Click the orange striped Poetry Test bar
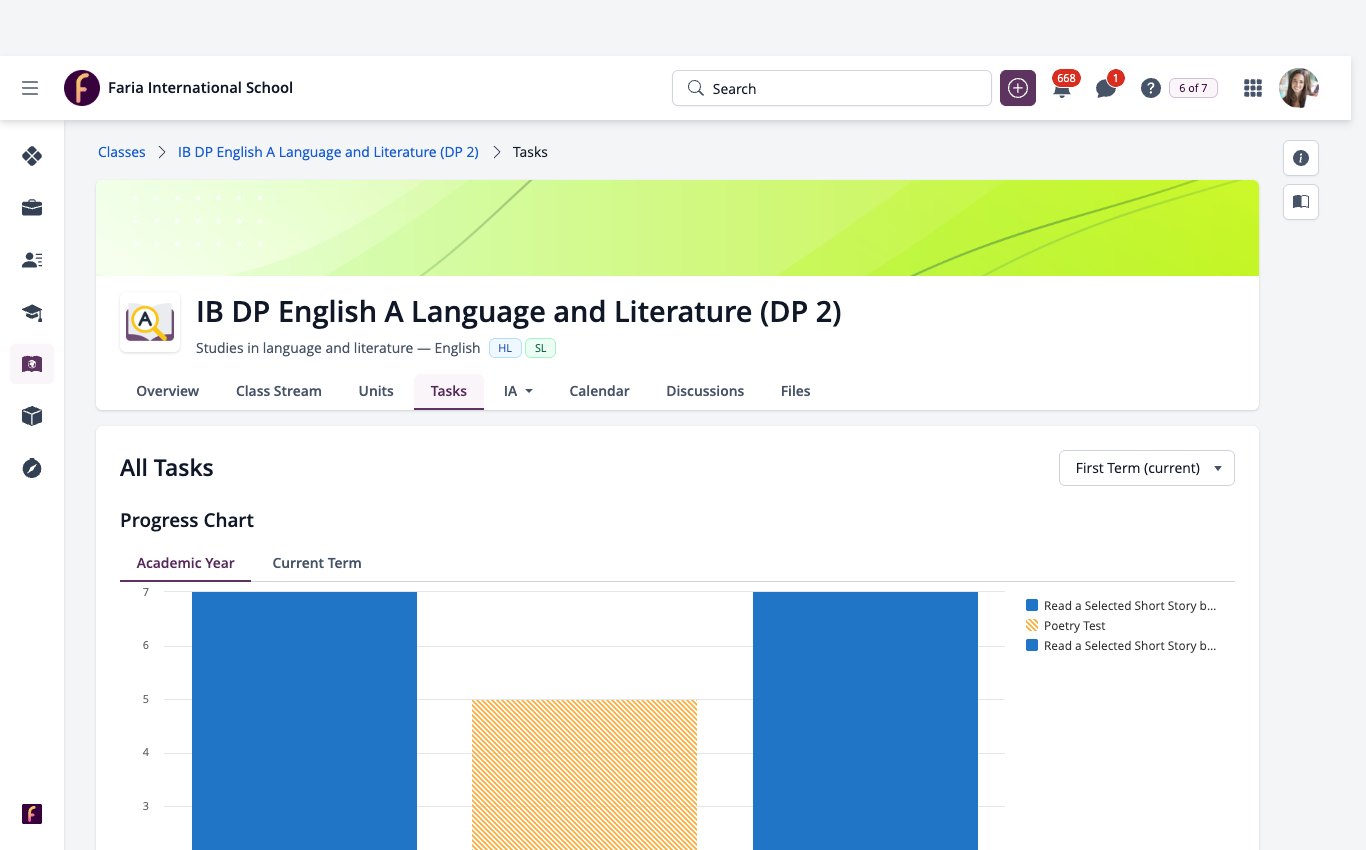This screenshot has width=1366, height=850. click(584, 775)
